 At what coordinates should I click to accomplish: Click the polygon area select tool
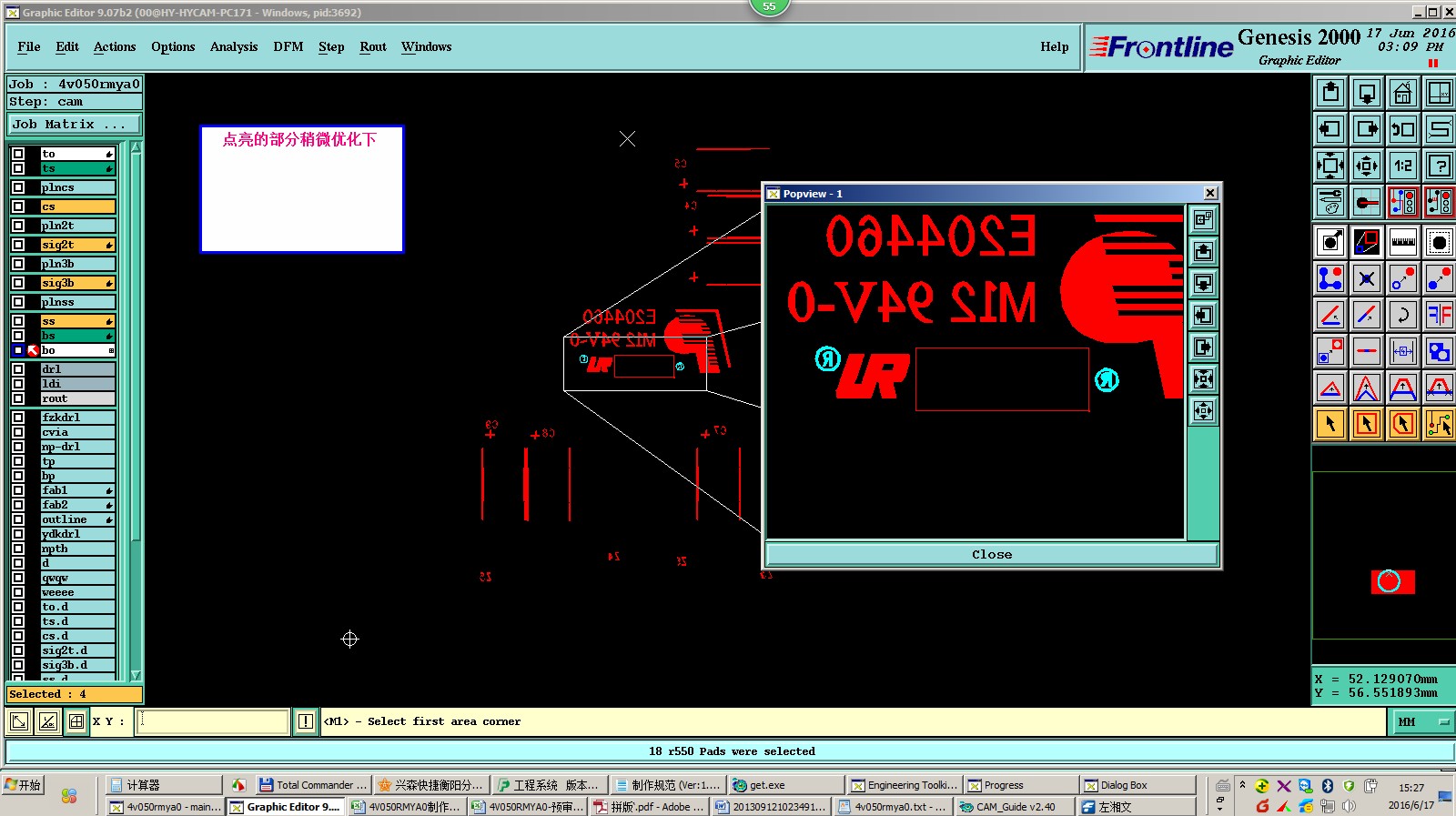tap(1403, 424)
